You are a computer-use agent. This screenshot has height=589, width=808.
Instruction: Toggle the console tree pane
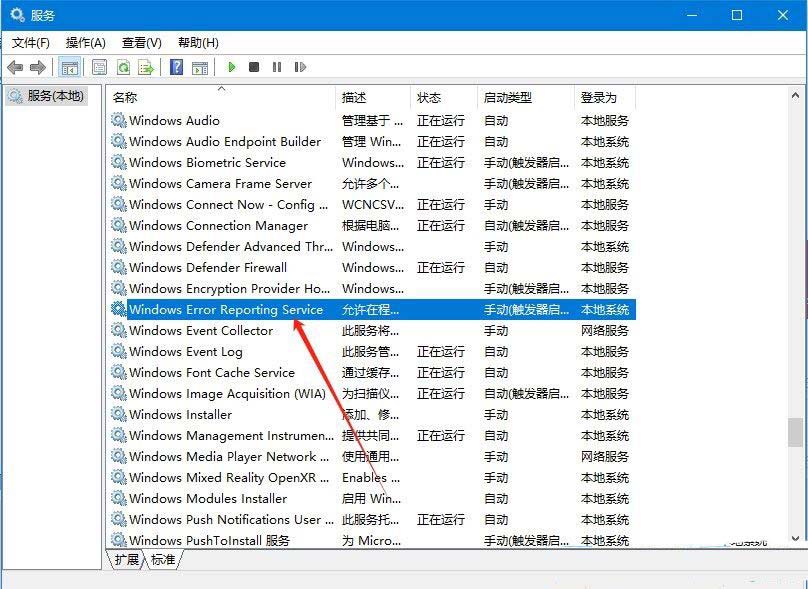tap(69, 67)
